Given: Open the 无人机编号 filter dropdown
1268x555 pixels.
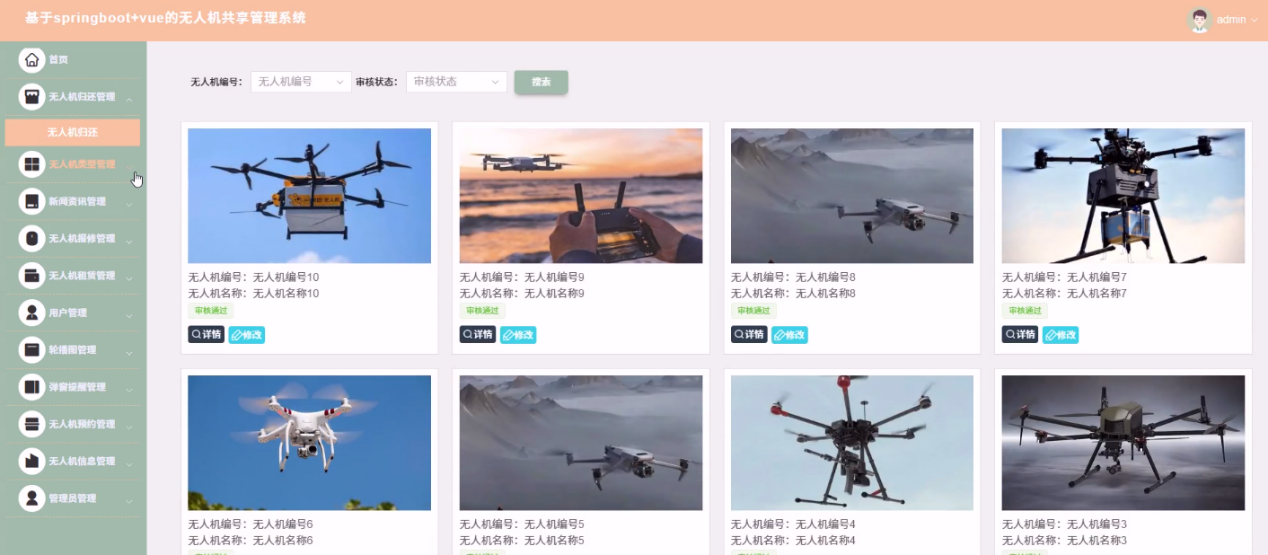Looking at the screenshot, I should click(301, 82).
